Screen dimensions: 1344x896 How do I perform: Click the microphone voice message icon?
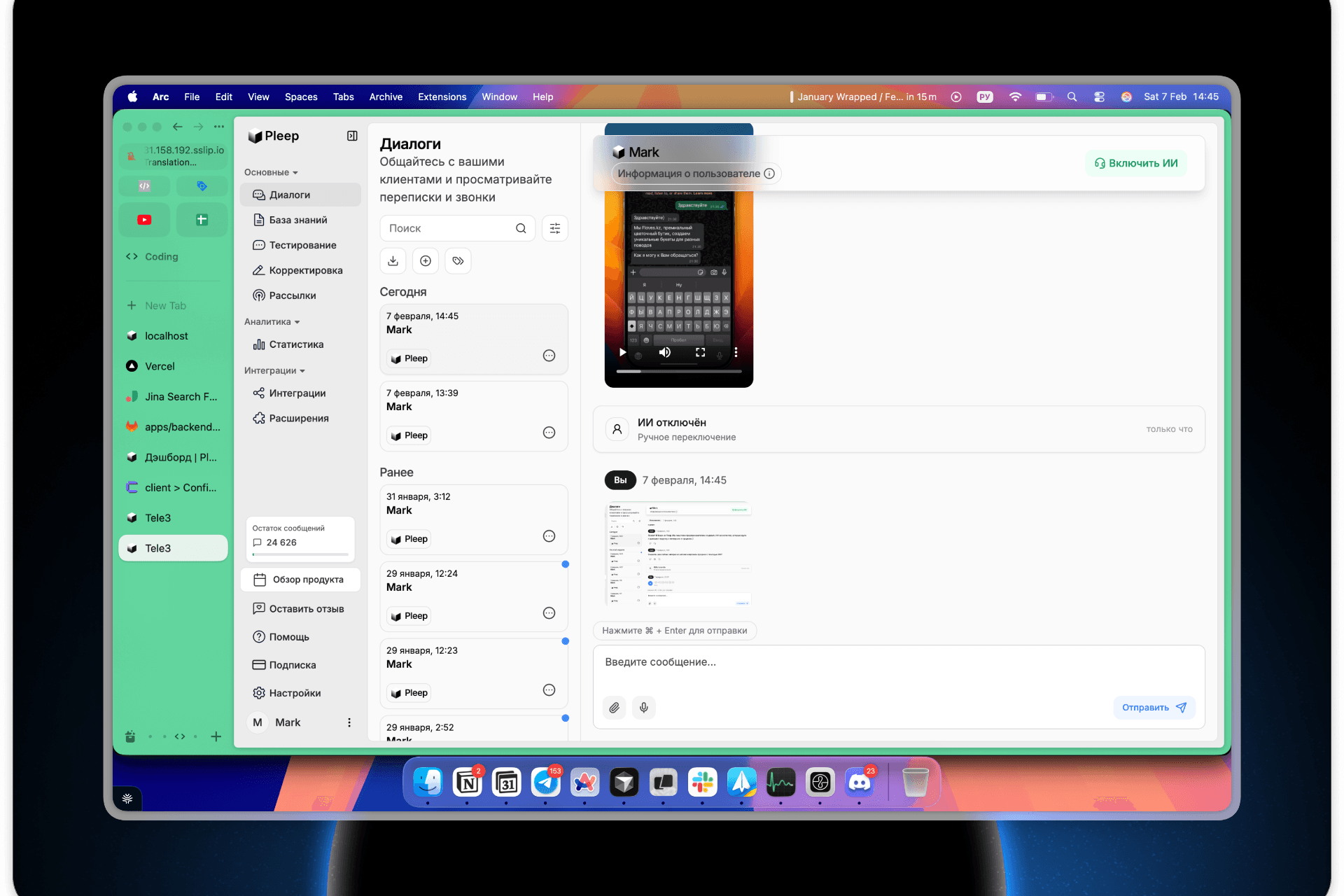point(643,708)
